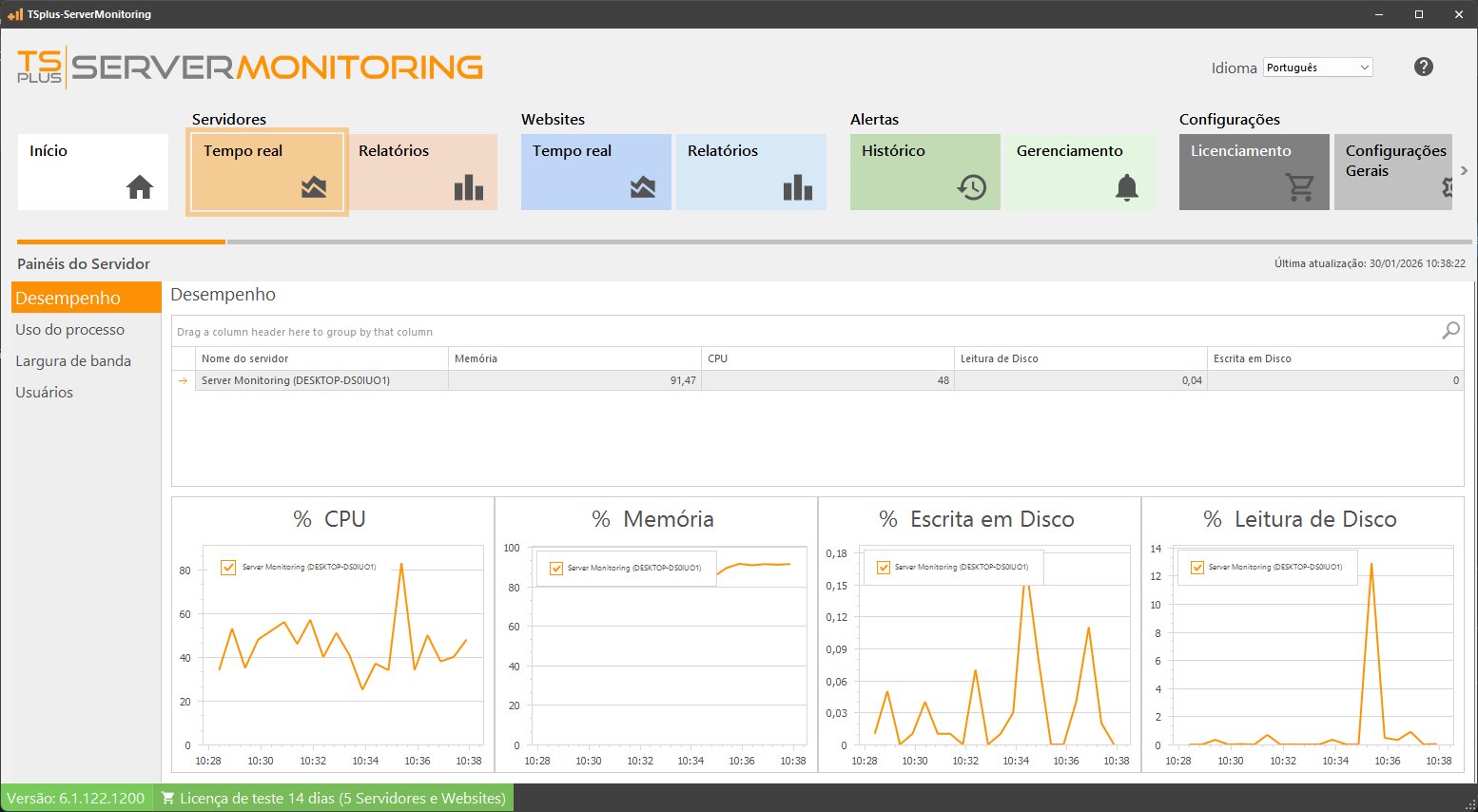
Task: Open the Servidores Relatórios bar chart icon
Action: tap(469, 187)
